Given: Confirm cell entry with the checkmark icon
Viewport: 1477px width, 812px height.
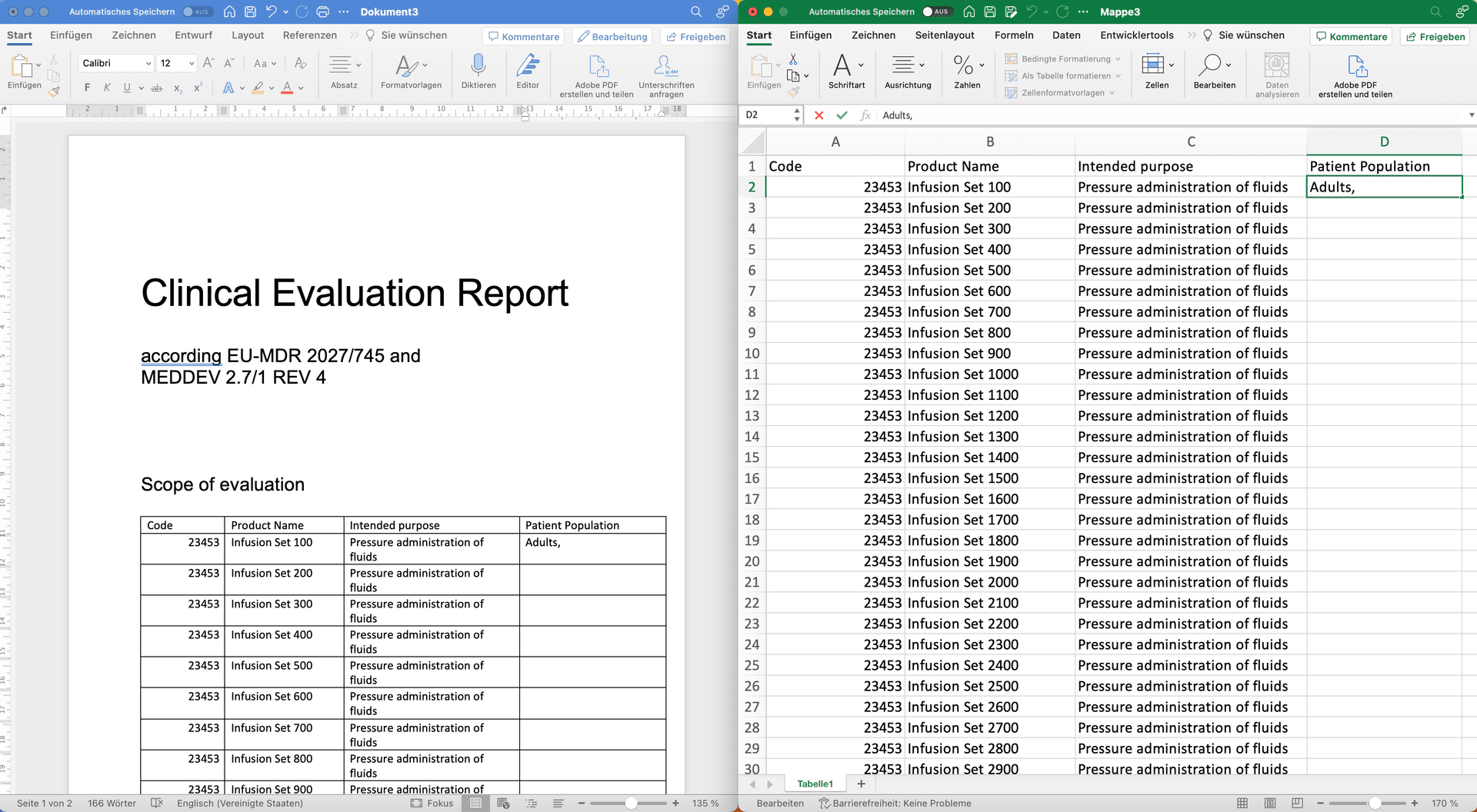Looking at the screenshot, I should 842,115.
